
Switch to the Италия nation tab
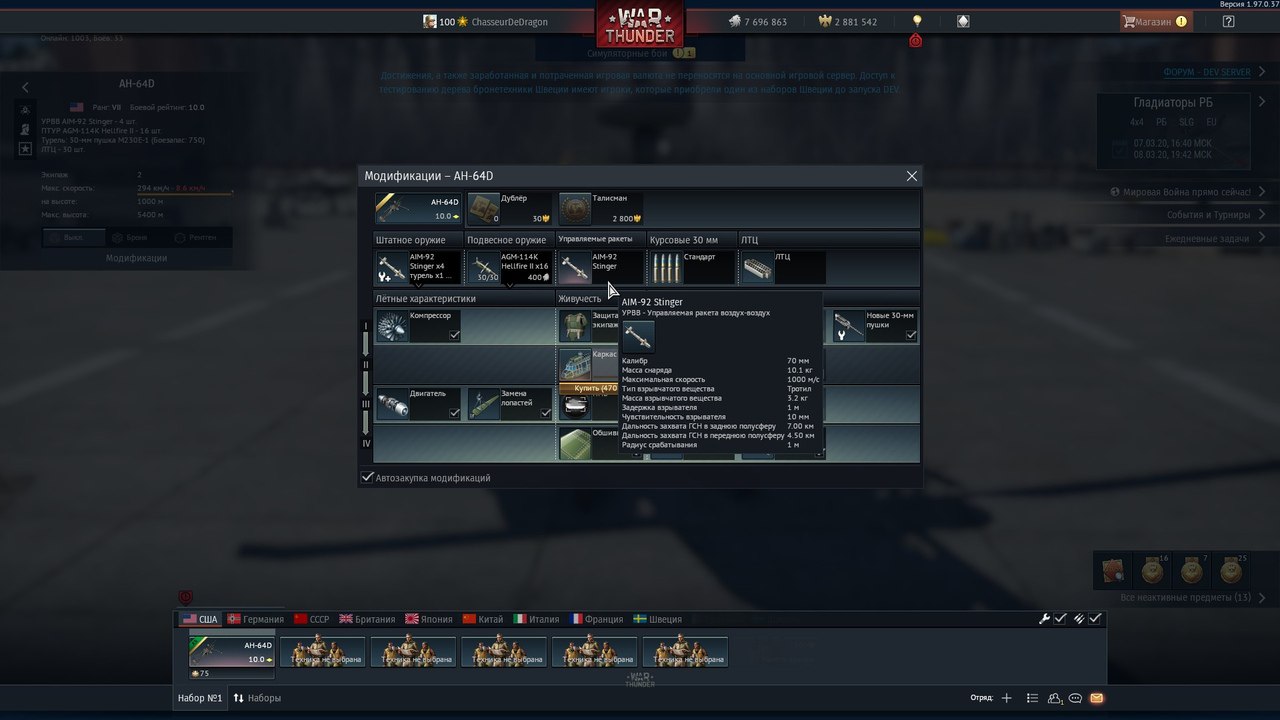click(x=536, y=619)
